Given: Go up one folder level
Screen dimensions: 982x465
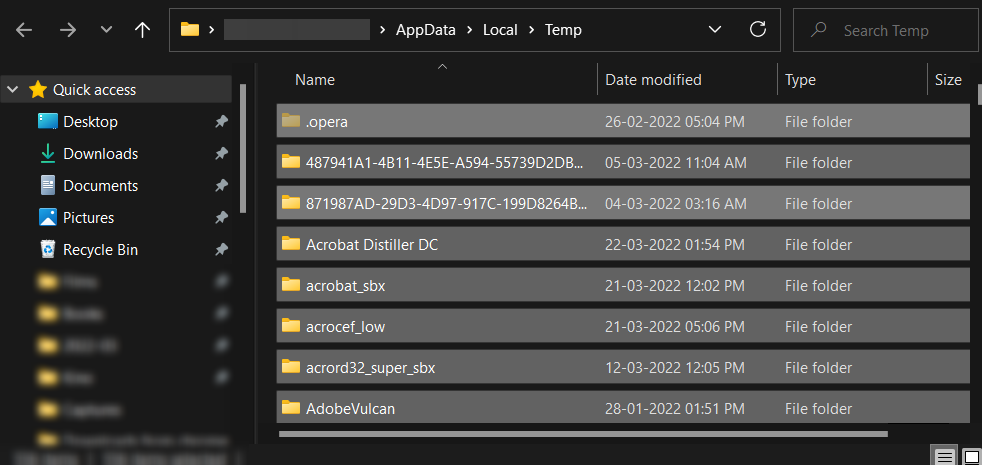Looking at the screenshot, I should coord(142,30).
